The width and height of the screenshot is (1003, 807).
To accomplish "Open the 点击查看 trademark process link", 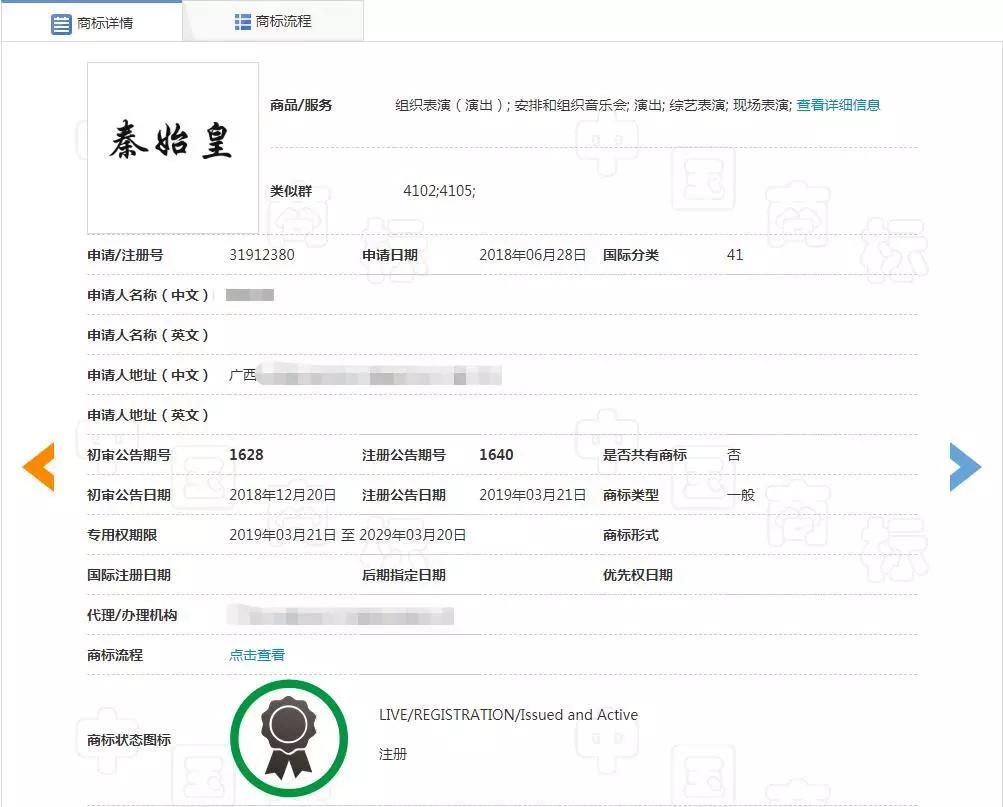I will (257, 655).
